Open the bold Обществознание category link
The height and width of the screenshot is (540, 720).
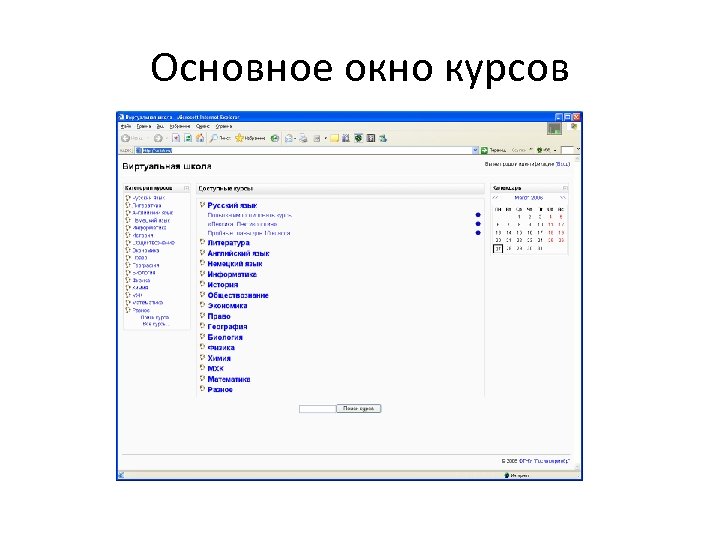(238, 295)
